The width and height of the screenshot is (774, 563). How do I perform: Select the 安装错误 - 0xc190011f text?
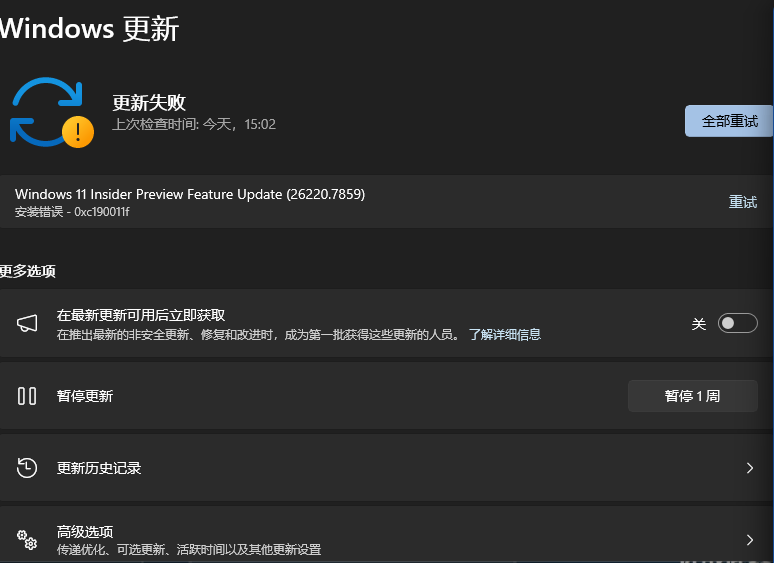[72, 212]
